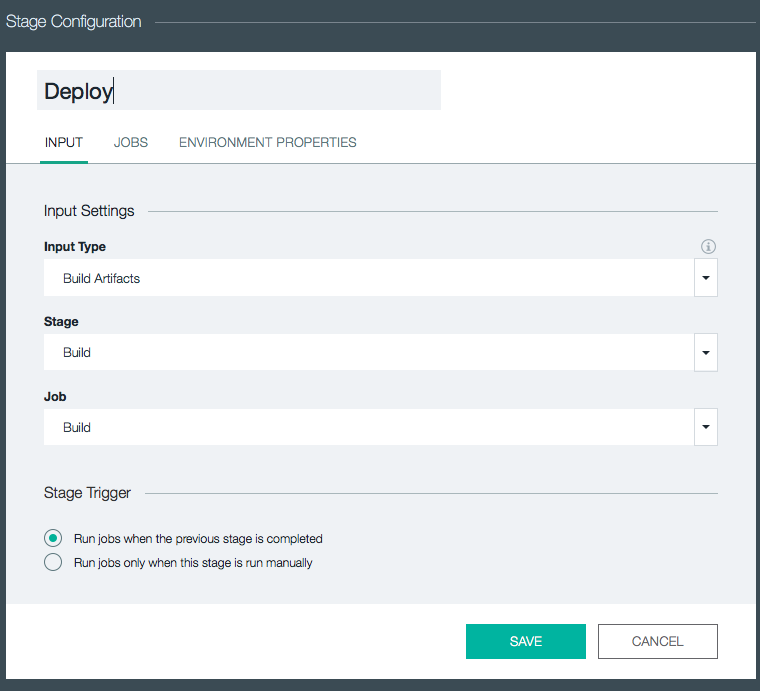Select run jobs when previous stage completes
The height and width of the screenshot is (691, 760).
[x=53, y=538]
